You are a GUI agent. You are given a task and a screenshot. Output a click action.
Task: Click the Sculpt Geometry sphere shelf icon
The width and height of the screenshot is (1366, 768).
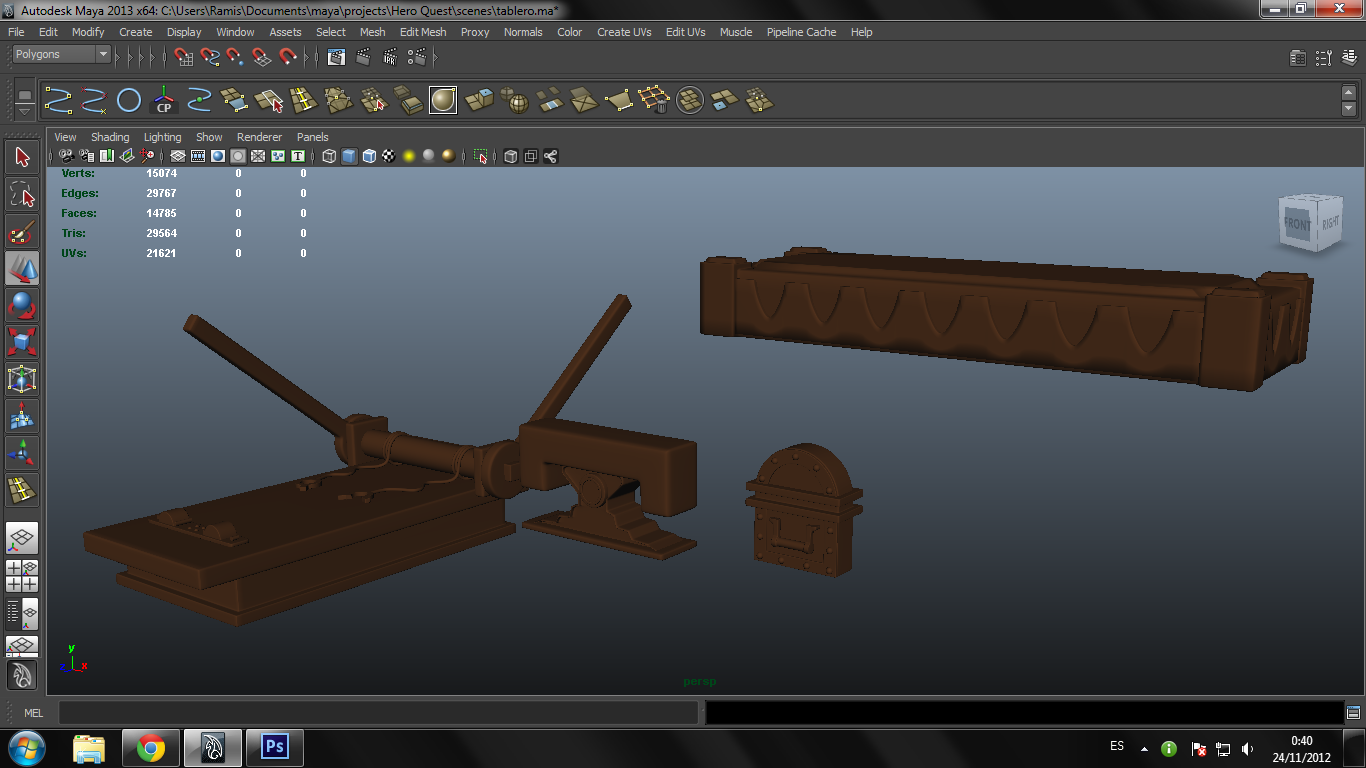443,100
